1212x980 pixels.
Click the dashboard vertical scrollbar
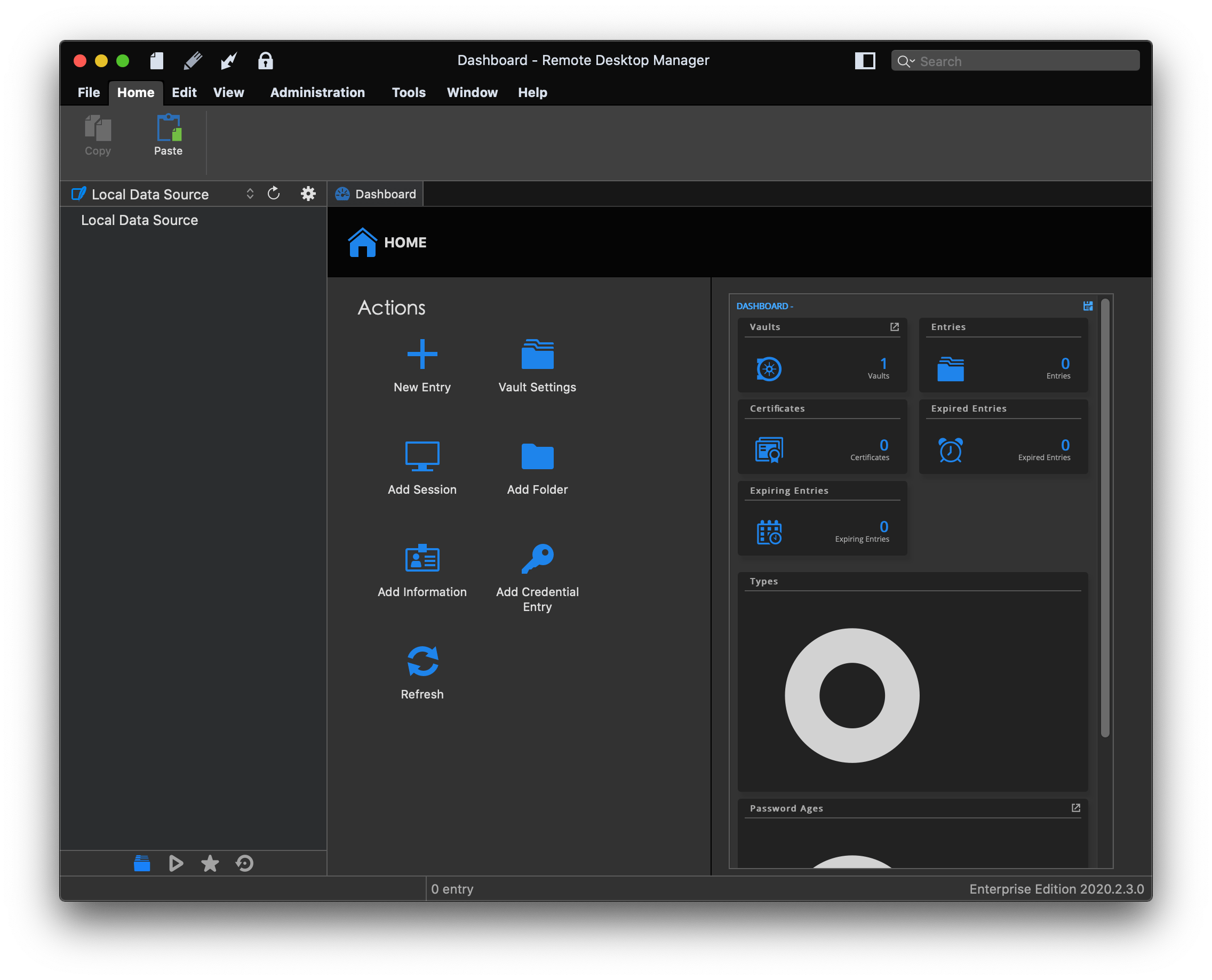(x=1104, y=518)
